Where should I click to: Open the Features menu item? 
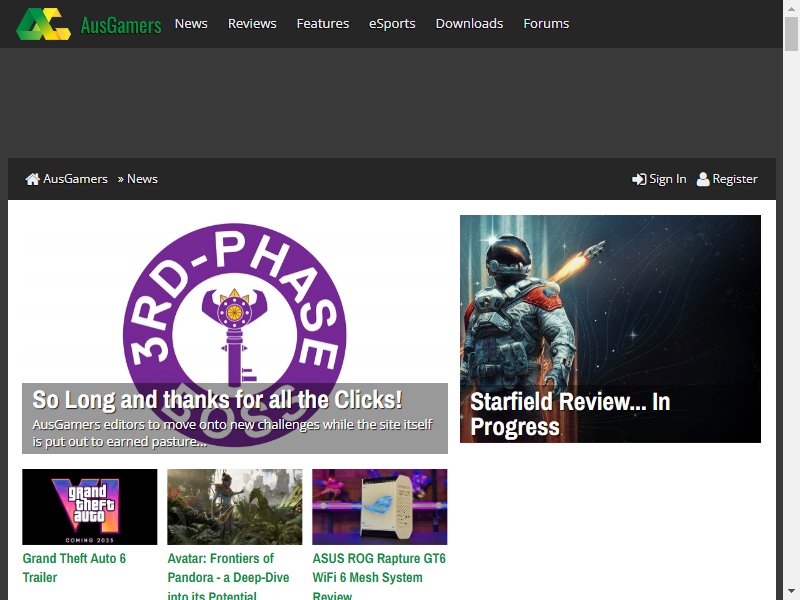[322, 23]
